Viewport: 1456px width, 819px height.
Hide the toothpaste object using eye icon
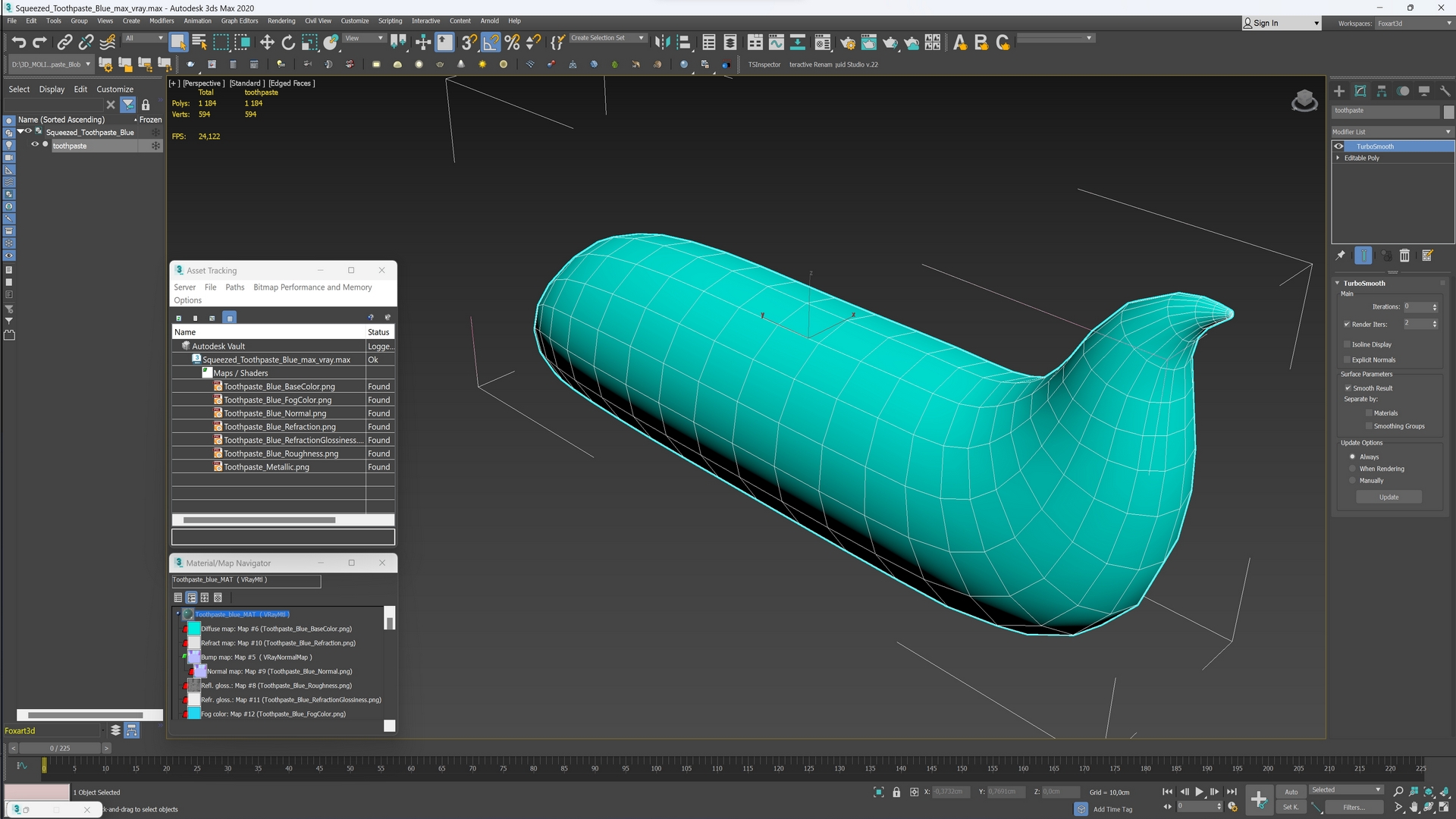pos(34,144)
